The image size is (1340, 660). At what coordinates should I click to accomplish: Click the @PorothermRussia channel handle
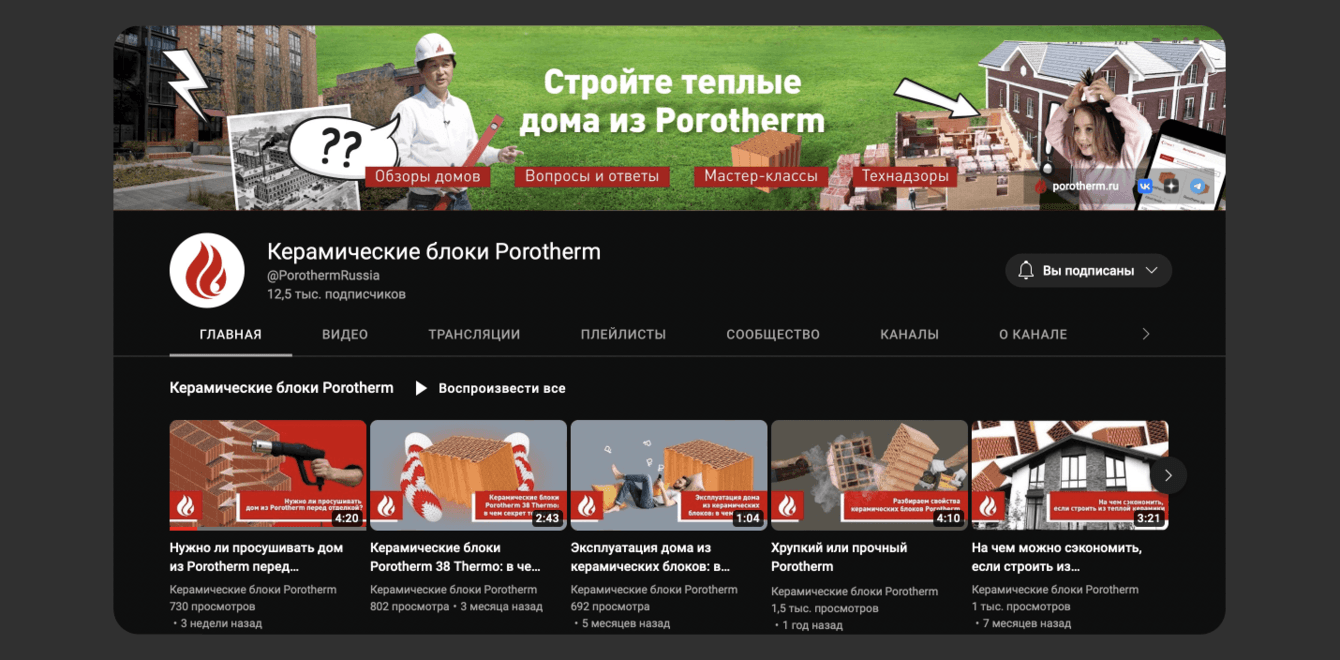click(323, 275)
